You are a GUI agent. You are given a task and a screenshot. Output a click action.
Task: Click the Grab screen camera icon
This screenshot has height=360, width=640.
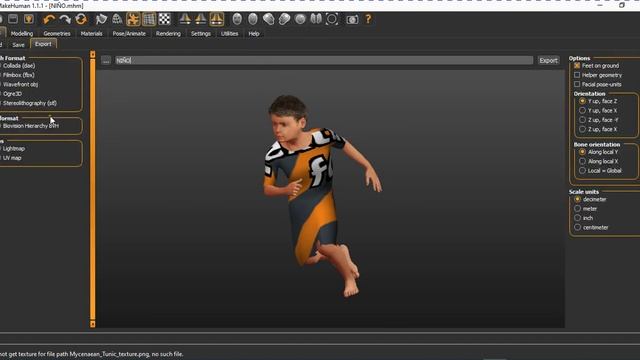352,19
